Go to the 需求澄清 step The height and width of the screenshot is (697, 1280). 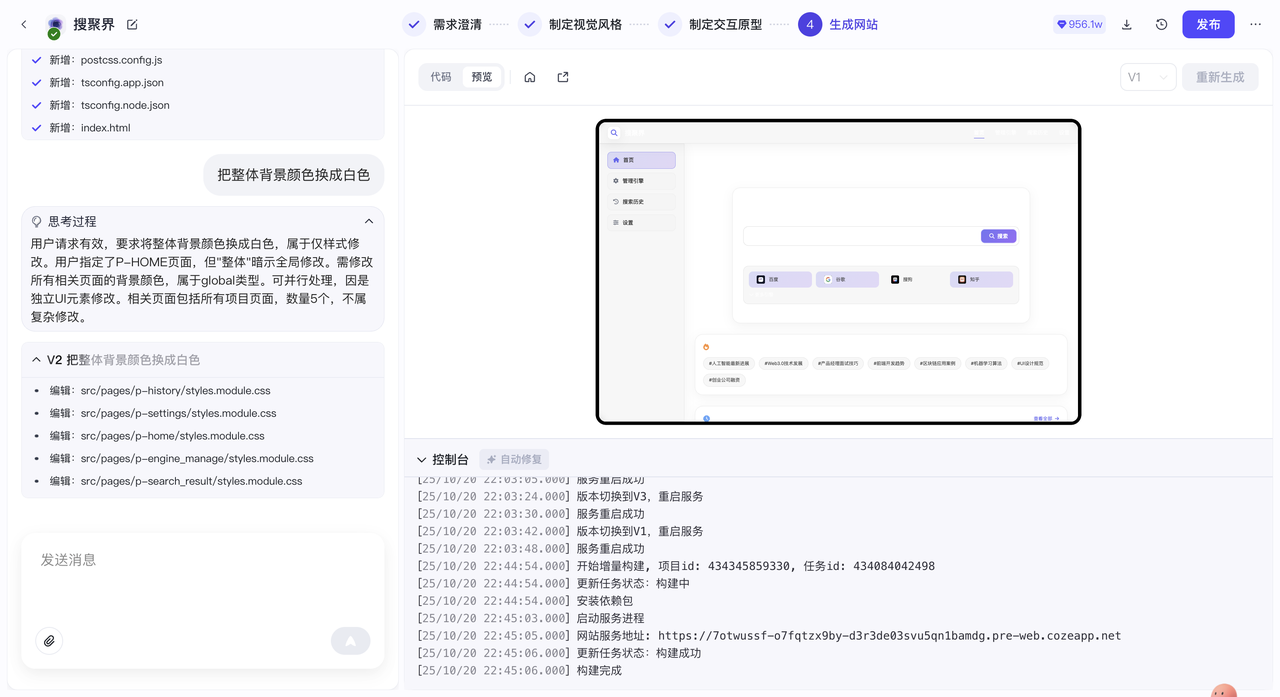tap(444, 24)
